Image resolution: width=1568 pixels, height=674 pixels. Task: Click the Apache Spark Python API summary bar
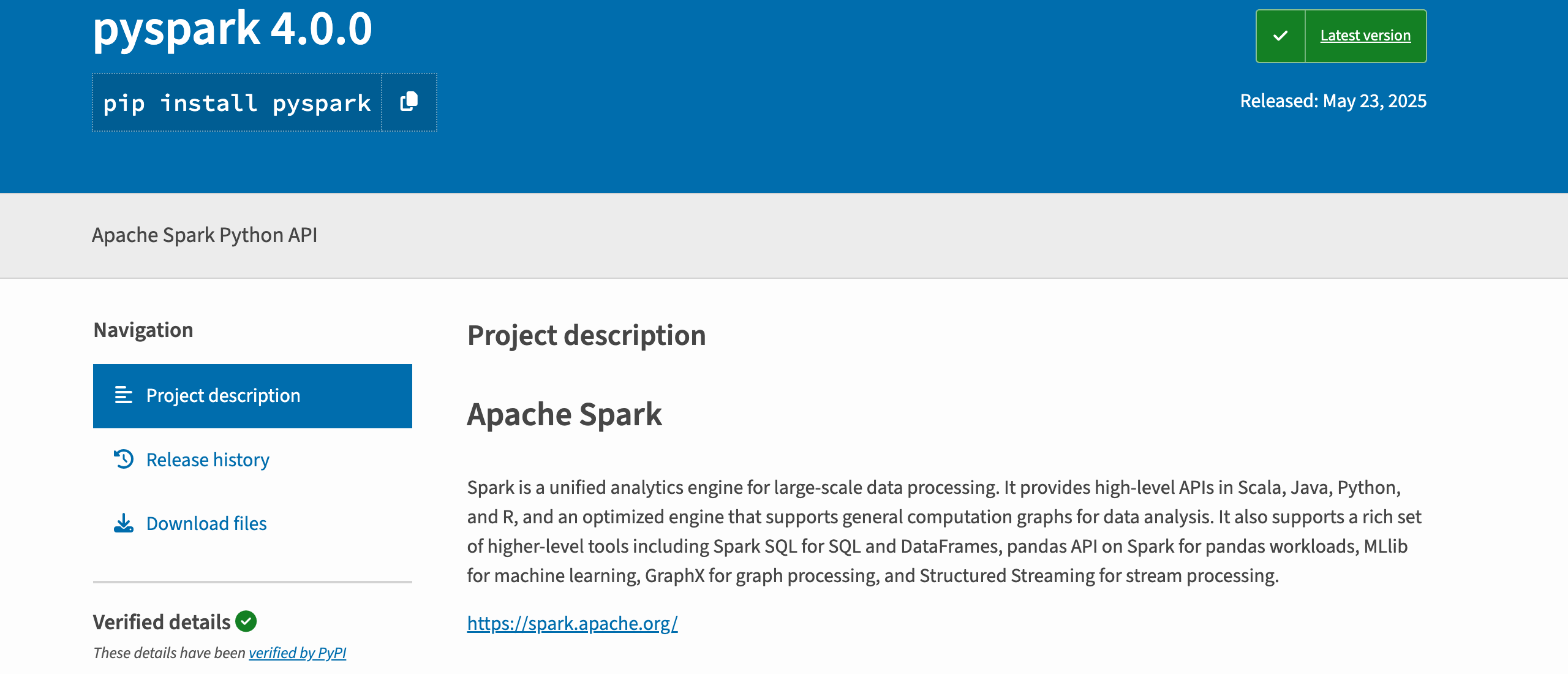pyautogui.click(x=205, y=235)
